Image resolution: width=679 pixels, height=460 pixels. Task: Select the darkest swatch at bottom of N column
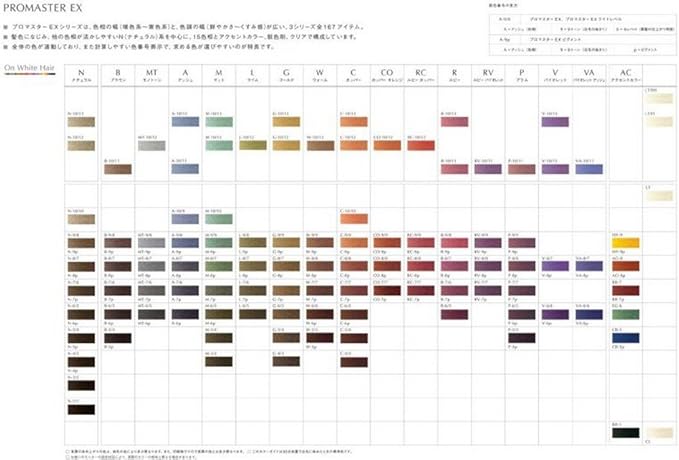point(81,409)
